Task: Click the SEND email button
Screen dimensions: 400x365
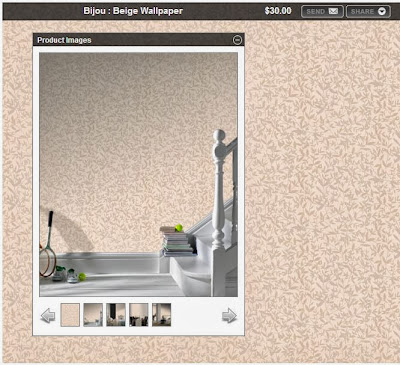Action: click(322, 12)
